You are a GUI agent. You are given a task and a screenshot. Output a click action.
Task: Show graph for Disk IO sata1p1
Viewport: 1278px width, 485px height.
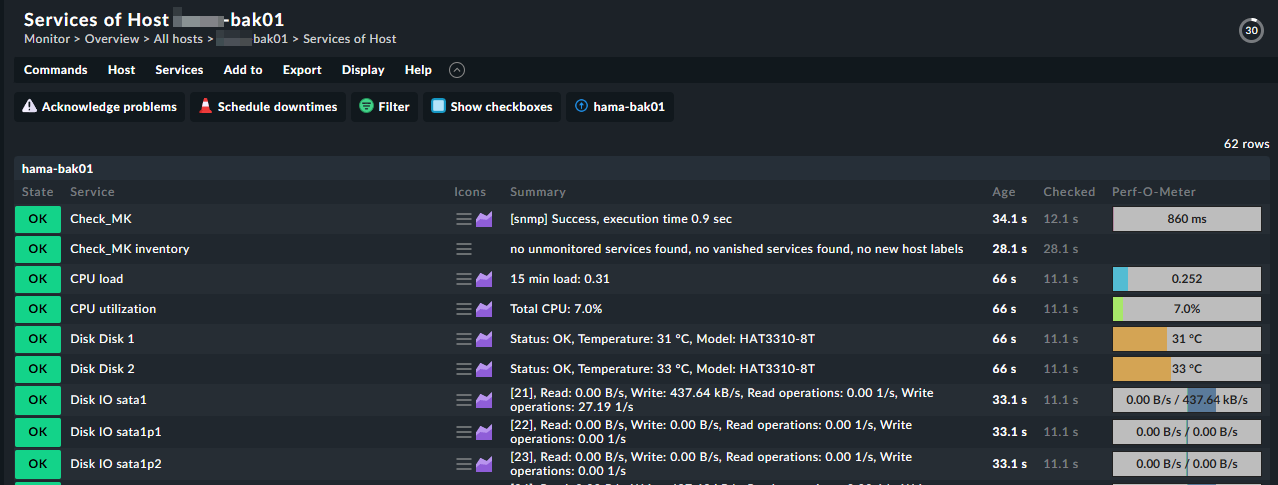coord(484,432)
